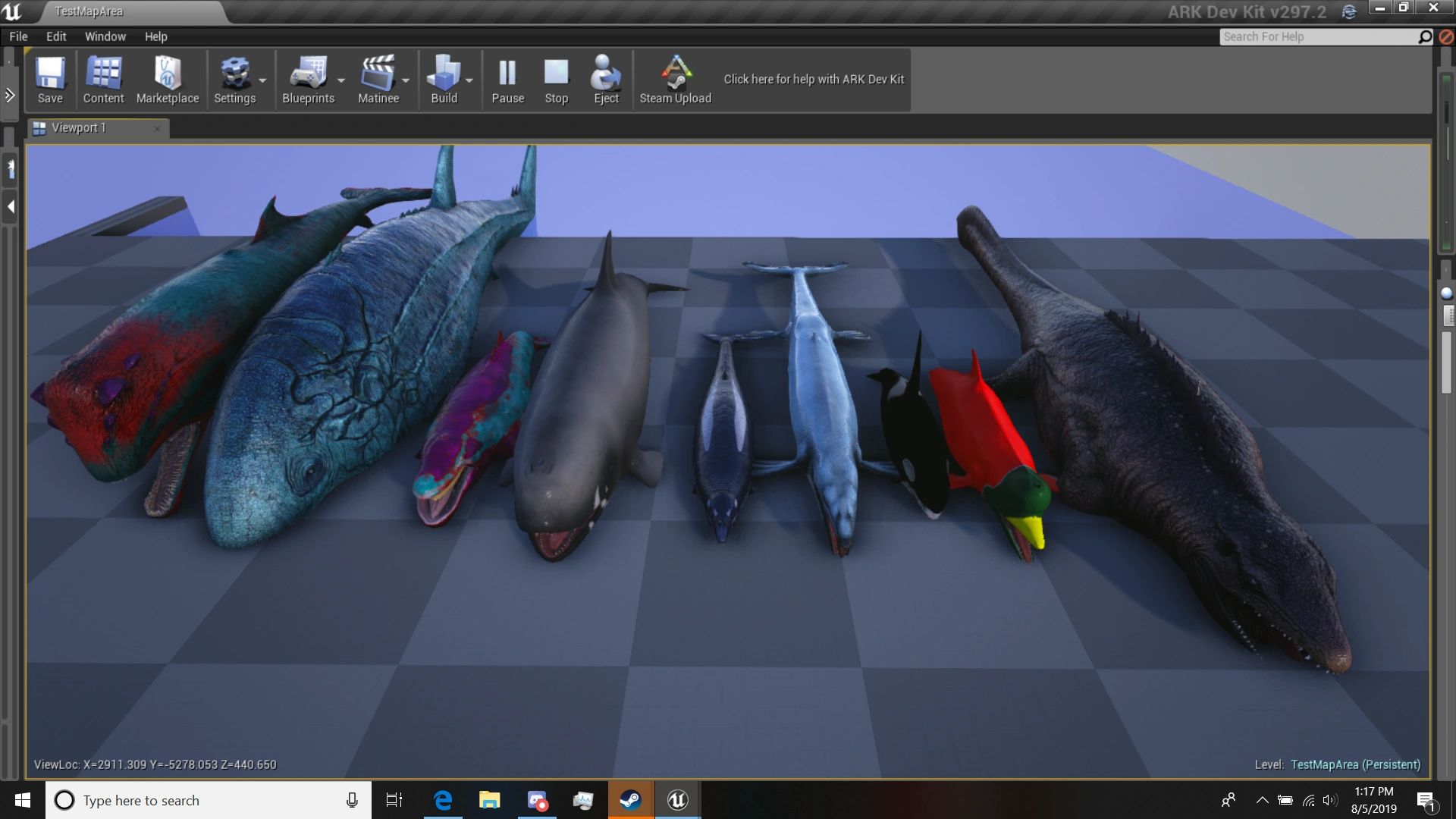Open Steam from the Windows taskbar

630,800
